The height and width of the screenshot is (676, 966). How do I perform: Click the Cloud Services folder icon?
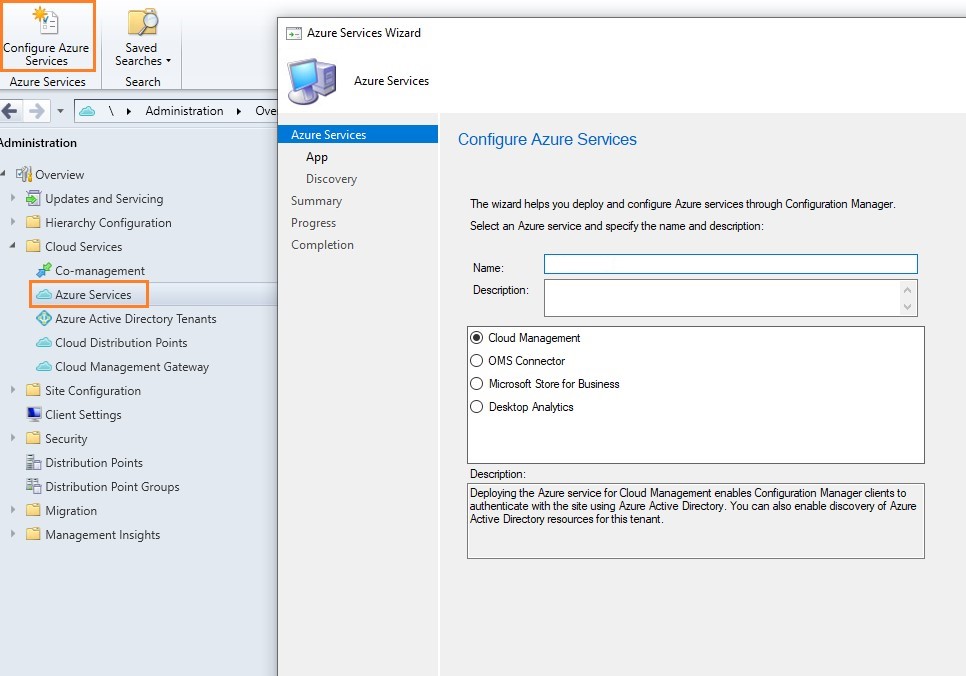pos(33,246)
